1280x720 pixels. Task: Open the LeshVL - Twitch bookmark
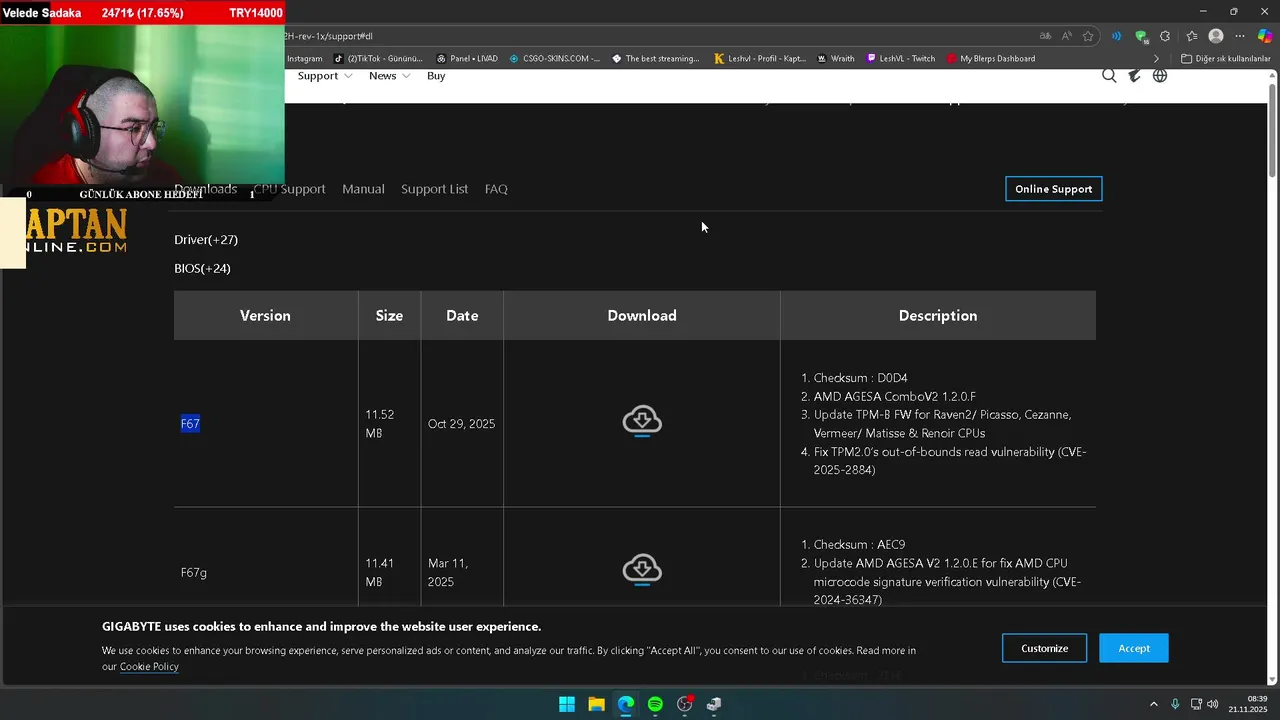click(x=901, y=59)
